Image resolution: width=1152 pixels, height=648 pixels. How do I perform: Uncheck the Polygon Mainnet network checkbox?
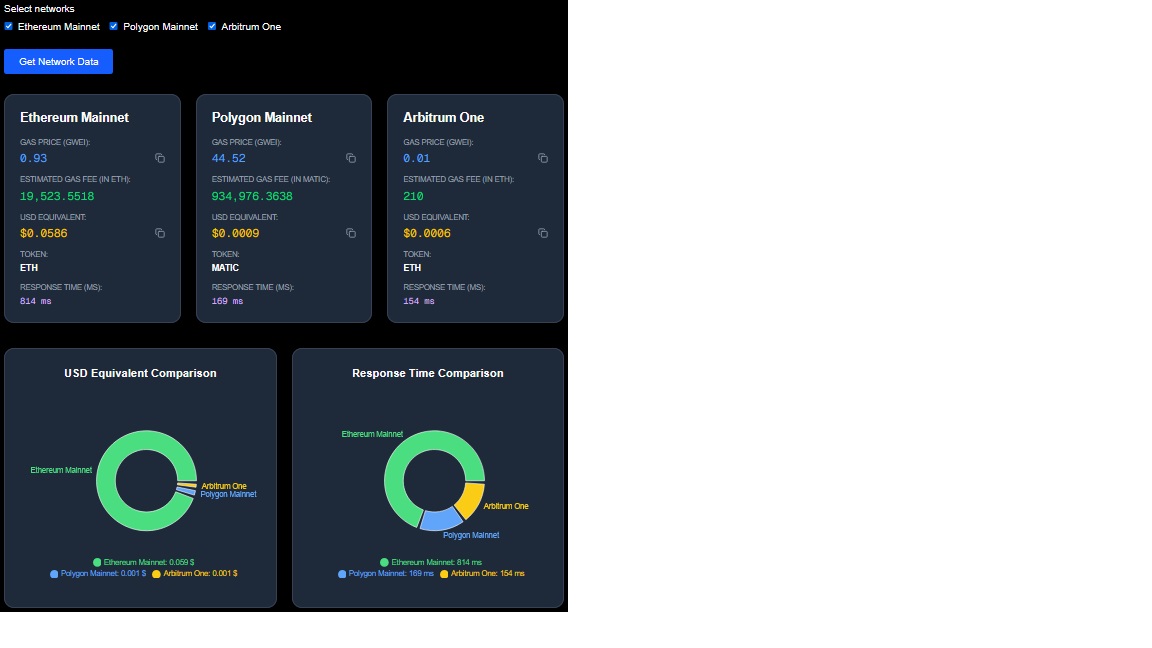coord(114,26)
